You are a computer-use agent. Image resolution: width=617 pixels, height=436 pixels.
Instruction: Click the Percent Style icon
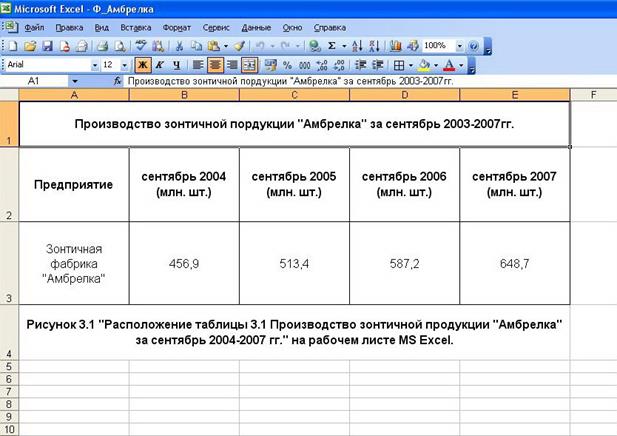pos(287,64)
